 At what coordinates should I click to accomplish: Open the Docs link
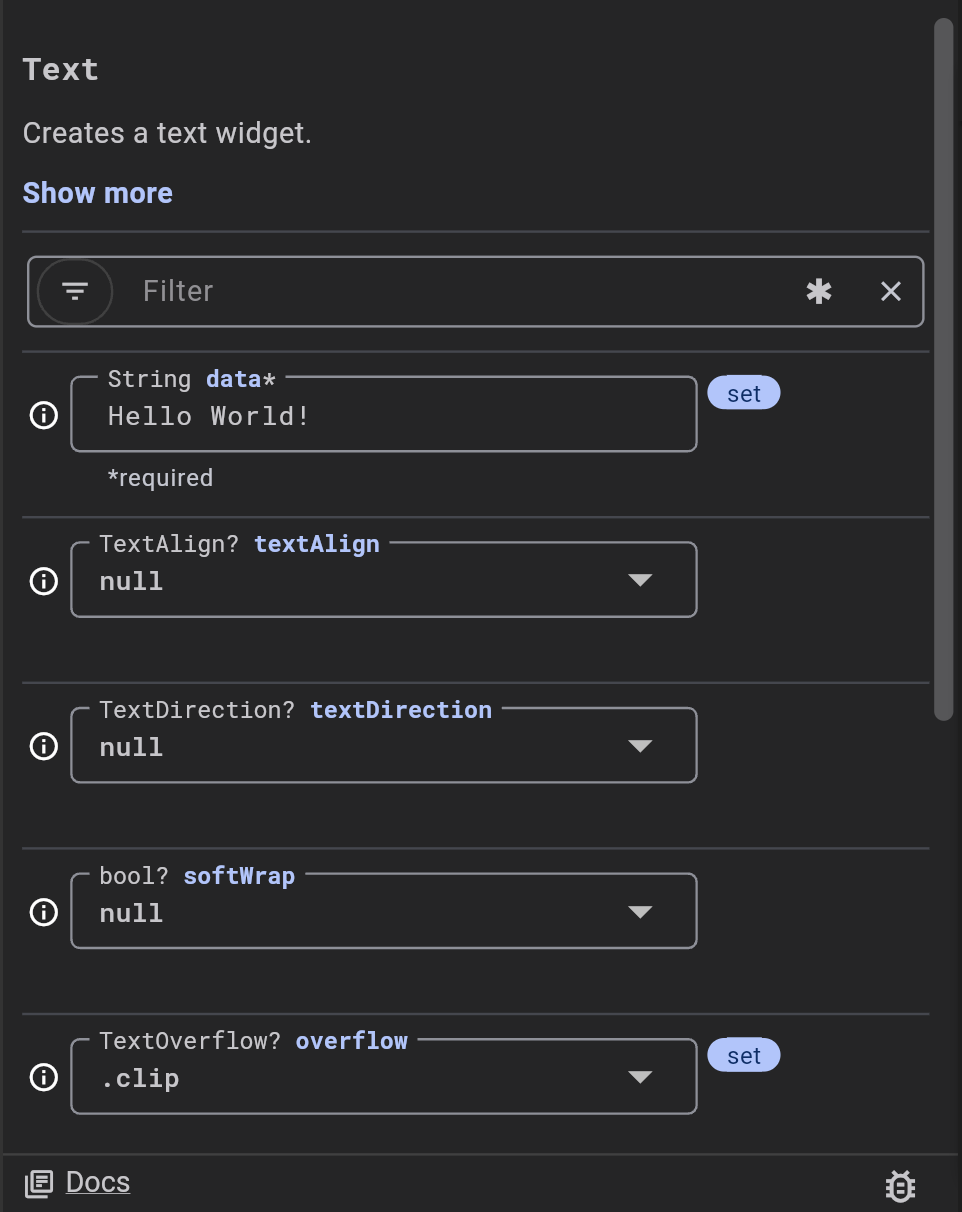coord(97,1183)
